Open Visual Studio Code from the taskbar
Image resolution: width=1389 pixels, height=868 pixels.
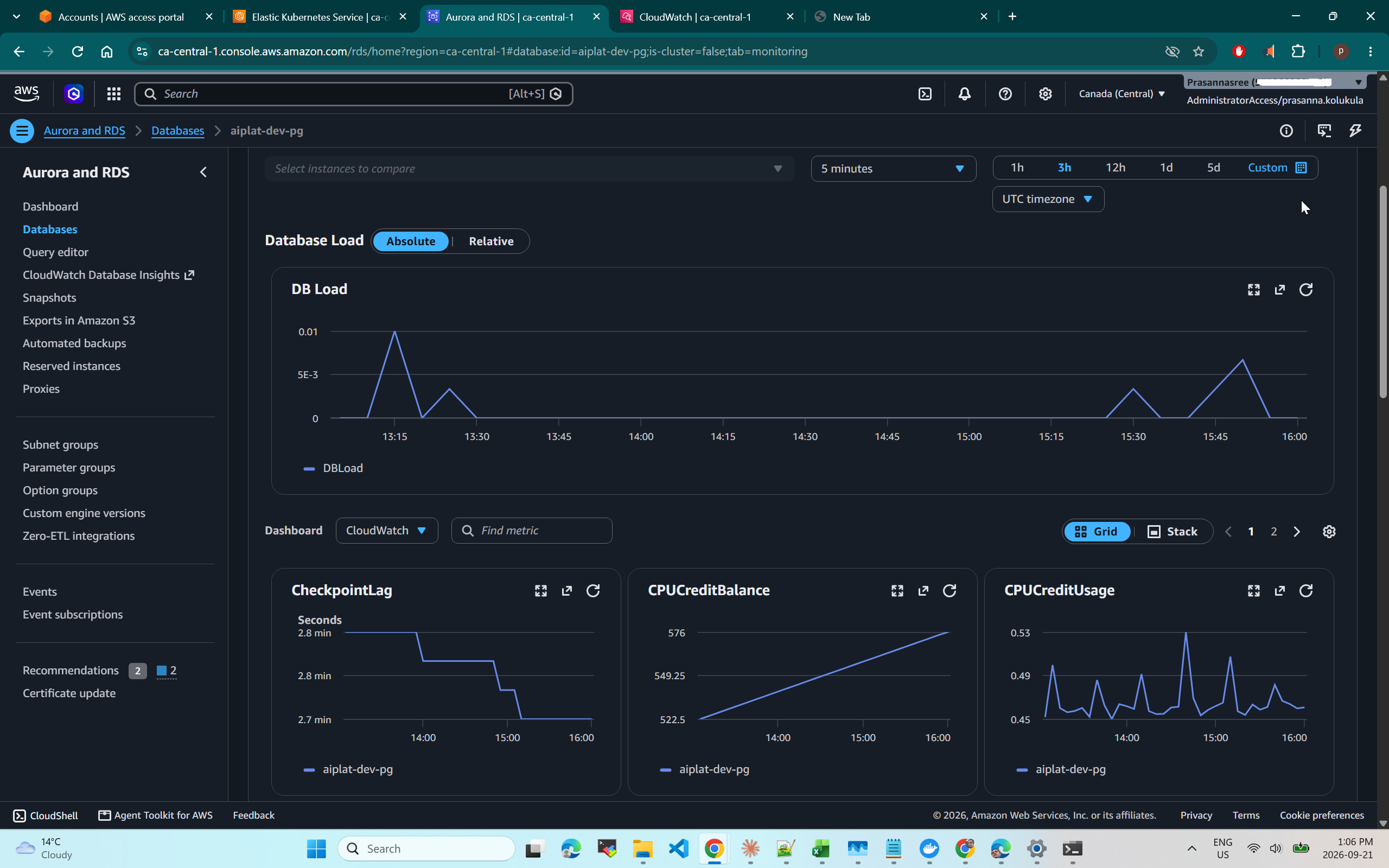(678, 848)
